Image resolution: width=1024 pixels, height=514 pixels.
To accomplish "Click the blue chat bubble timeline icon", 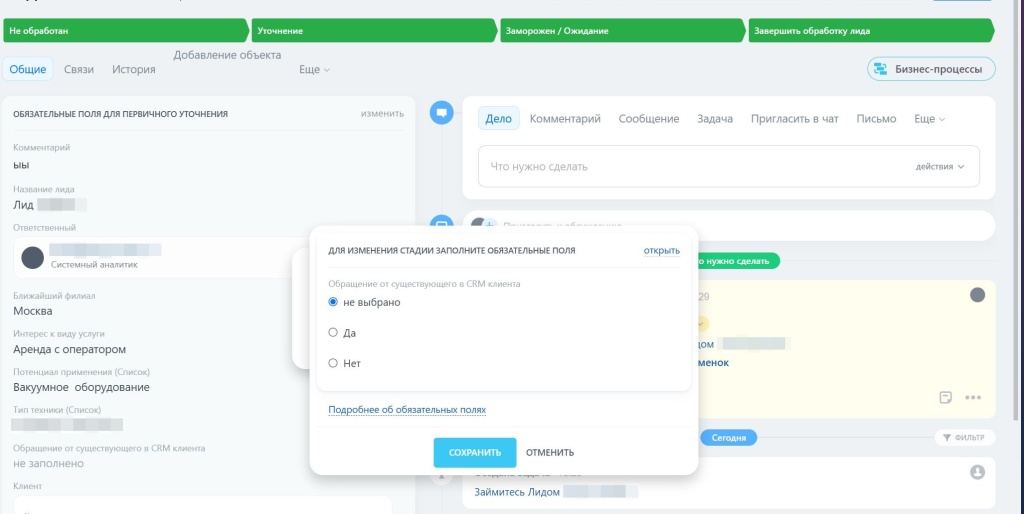I will coord(441,112).
